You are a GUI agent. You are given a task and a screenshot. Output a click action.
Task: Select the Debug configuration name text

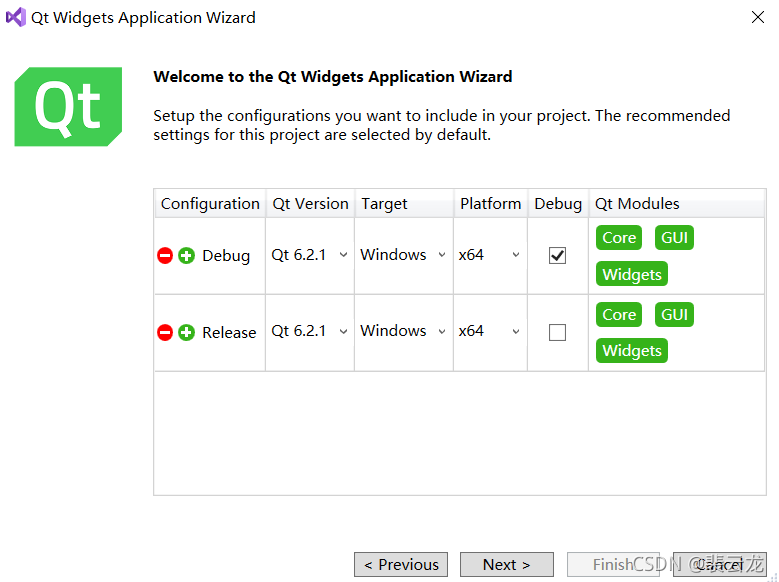226,255
